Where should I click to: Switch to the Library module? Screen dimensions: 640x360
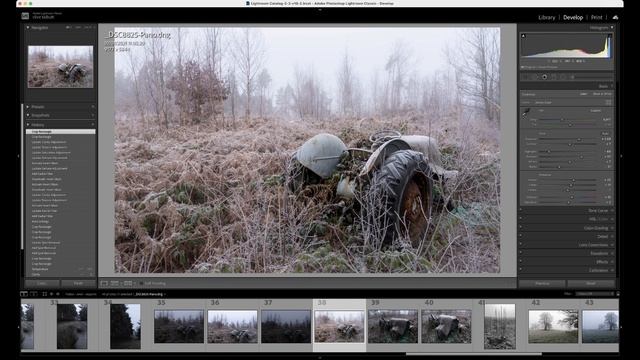547,18
